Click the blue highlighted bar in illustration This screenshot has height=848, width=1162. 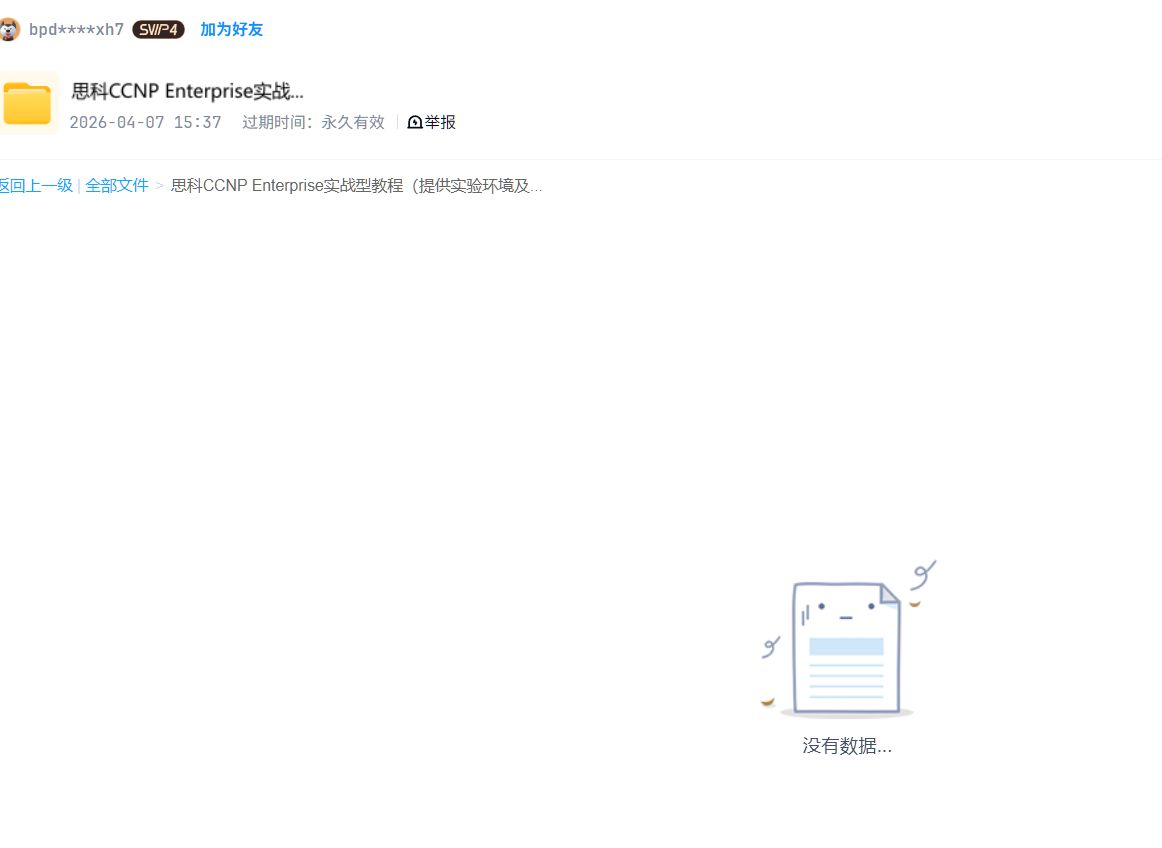(846, 646)
